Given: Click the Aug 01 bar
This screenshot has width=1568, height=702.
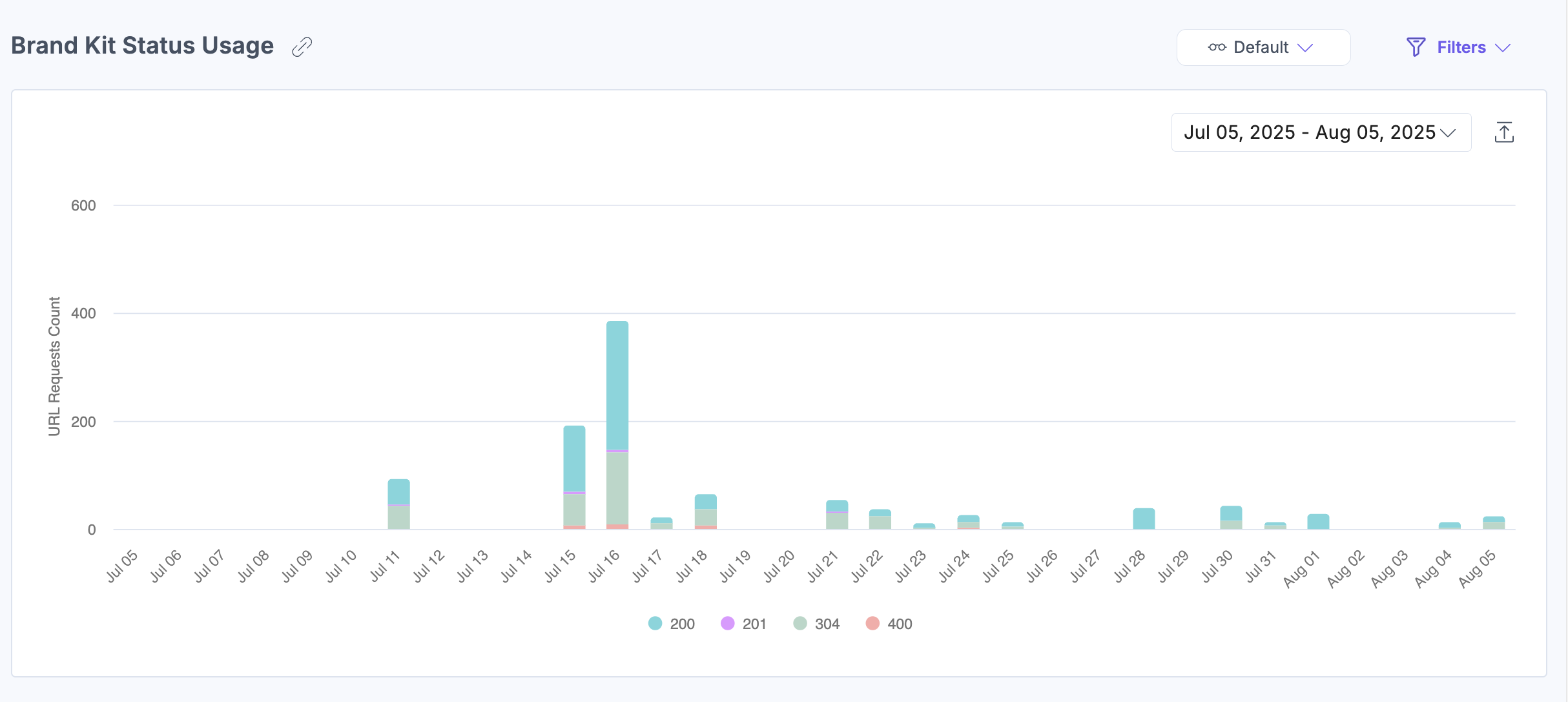Looking at the screenshot, I should tap(1318, 522).
